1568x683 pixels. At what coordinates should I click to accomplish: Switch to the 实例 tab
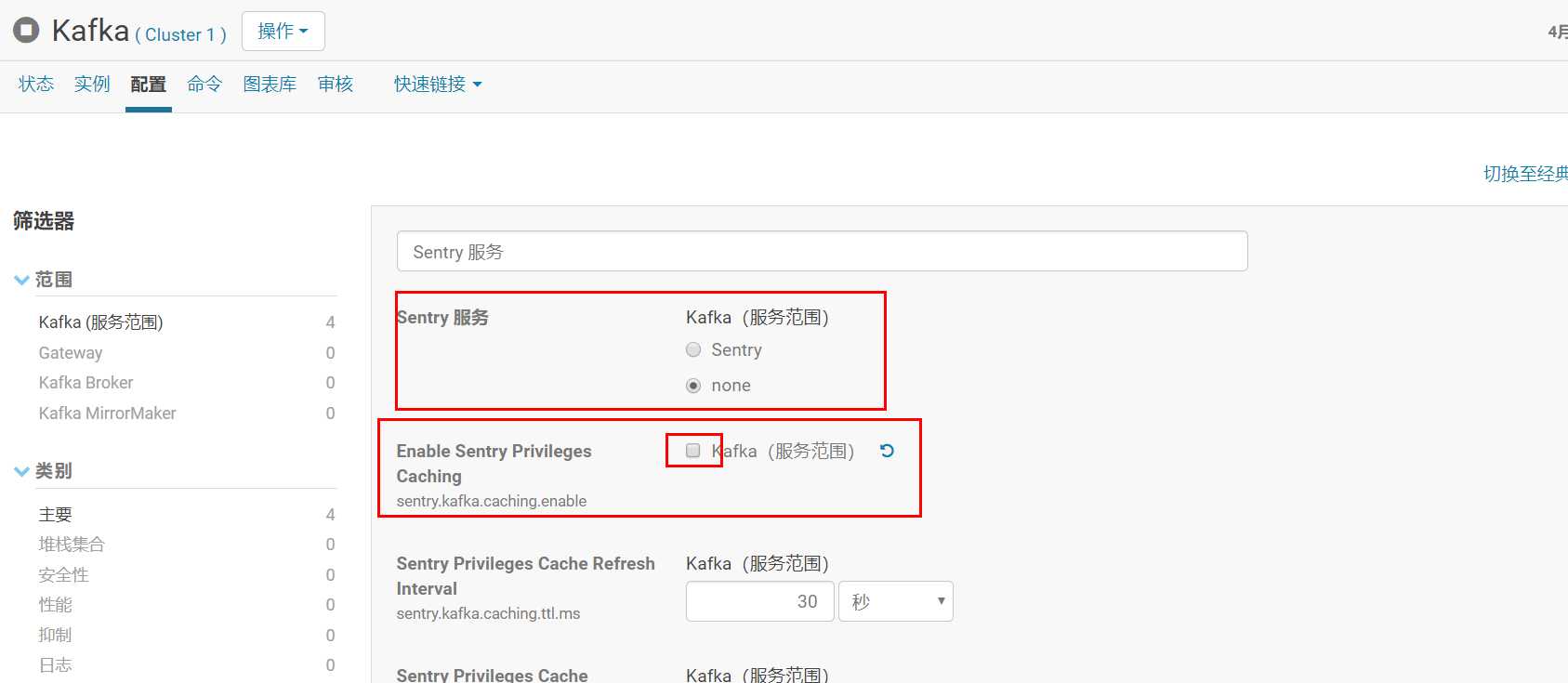pyautogui.click(x=92, y=85)
